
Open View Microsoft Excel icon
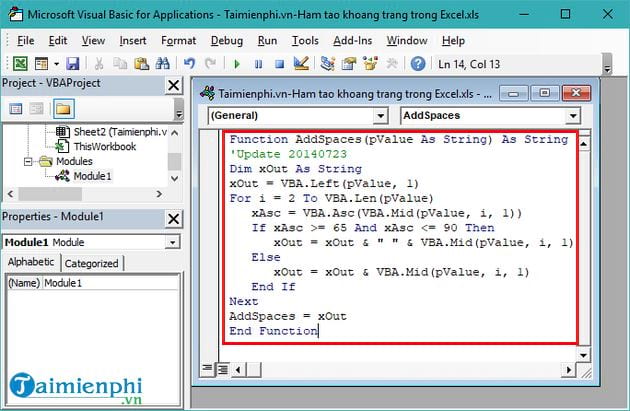coord(20,63)
